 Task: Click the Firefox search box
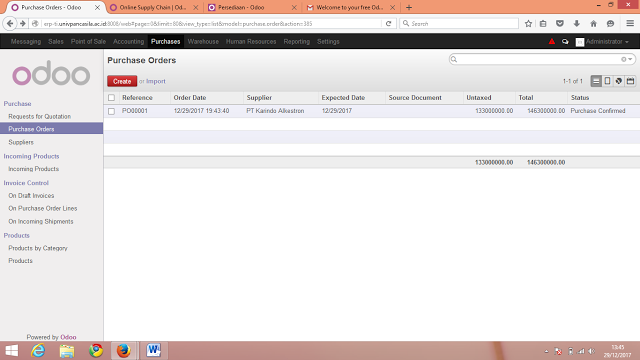tap(459, 24)
